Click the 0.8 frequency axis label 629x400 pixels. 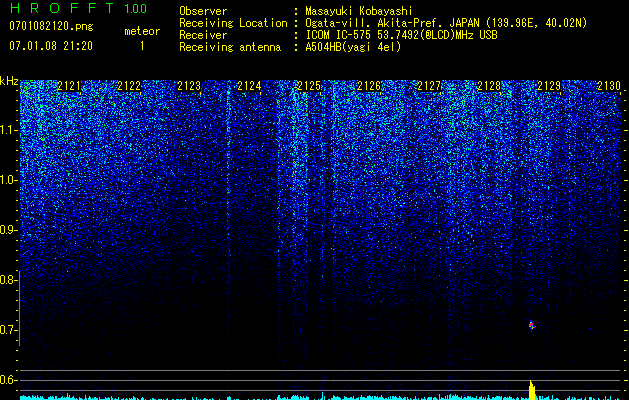(8, 280)
